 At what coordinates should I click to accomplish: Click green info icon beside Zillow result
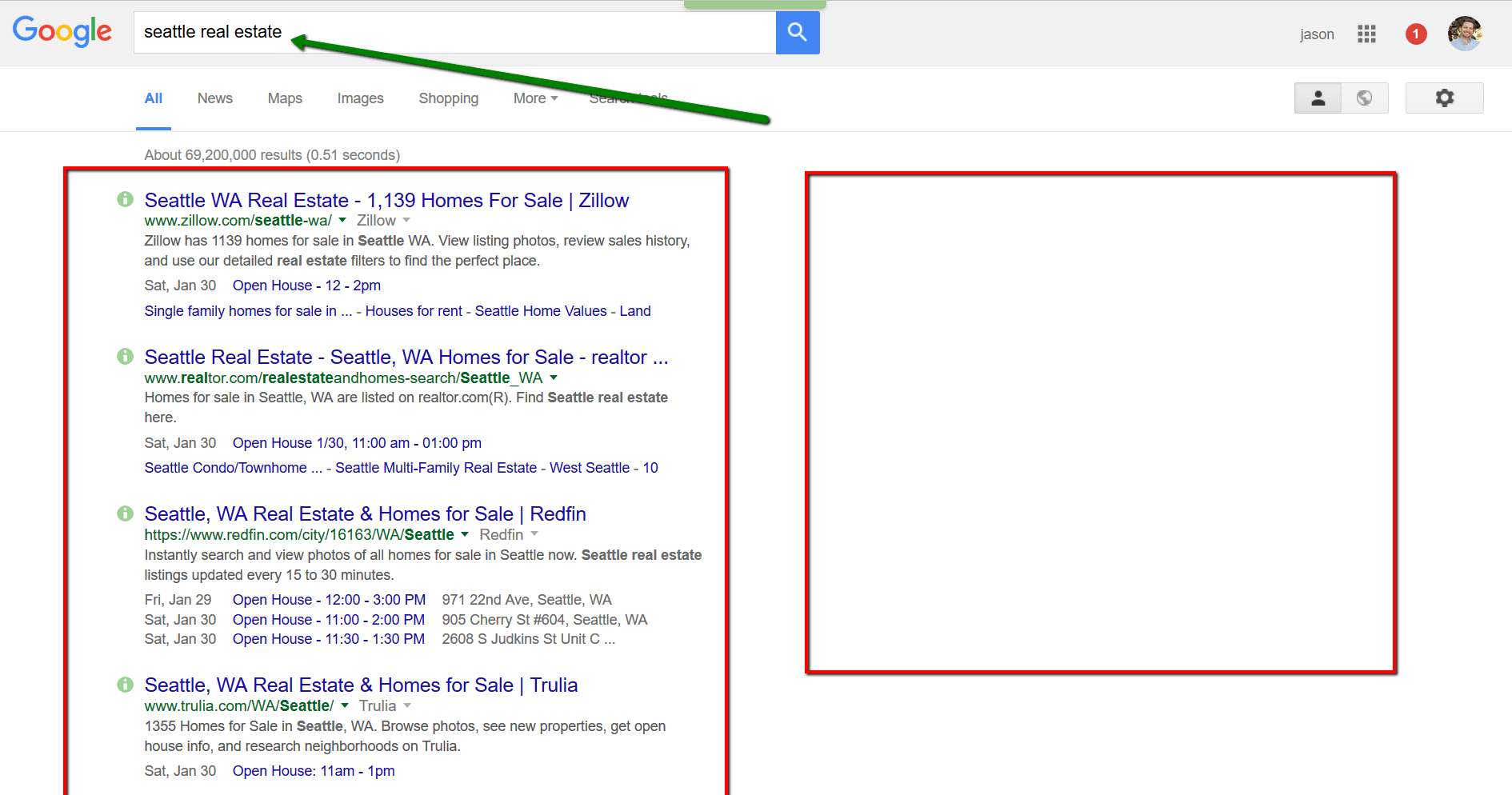(125, 199)
